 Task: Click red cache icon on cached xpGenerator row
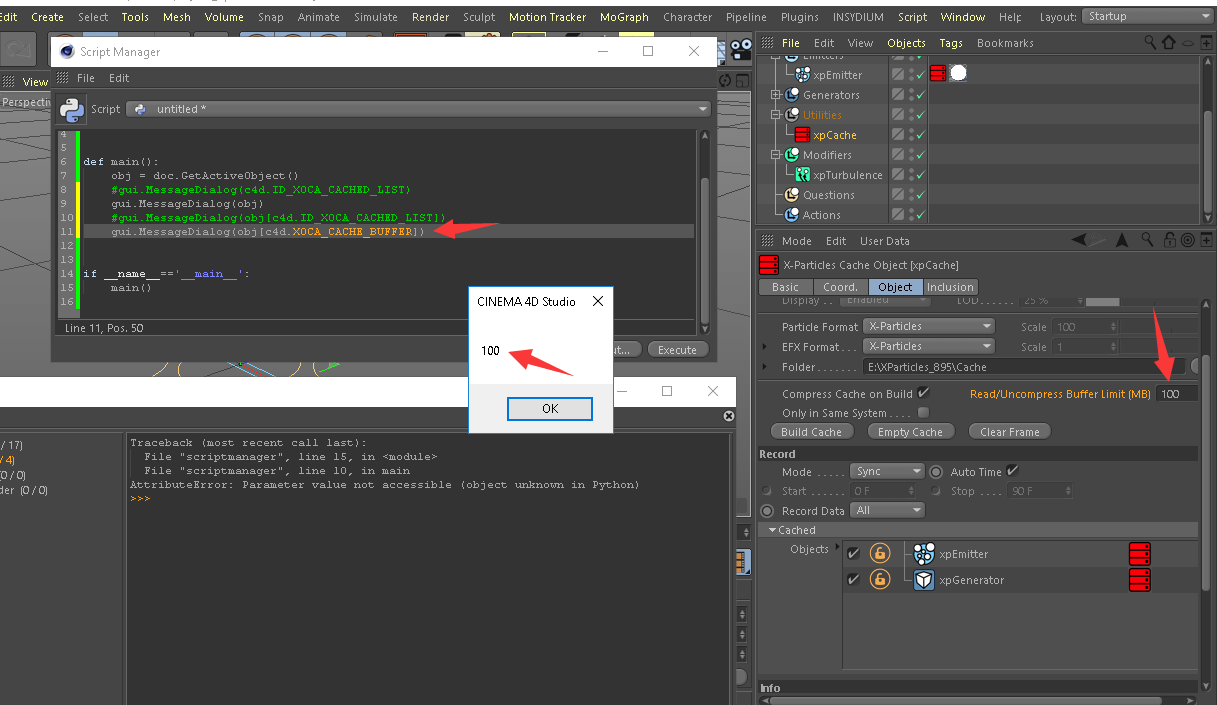[x=1139, y=580]
